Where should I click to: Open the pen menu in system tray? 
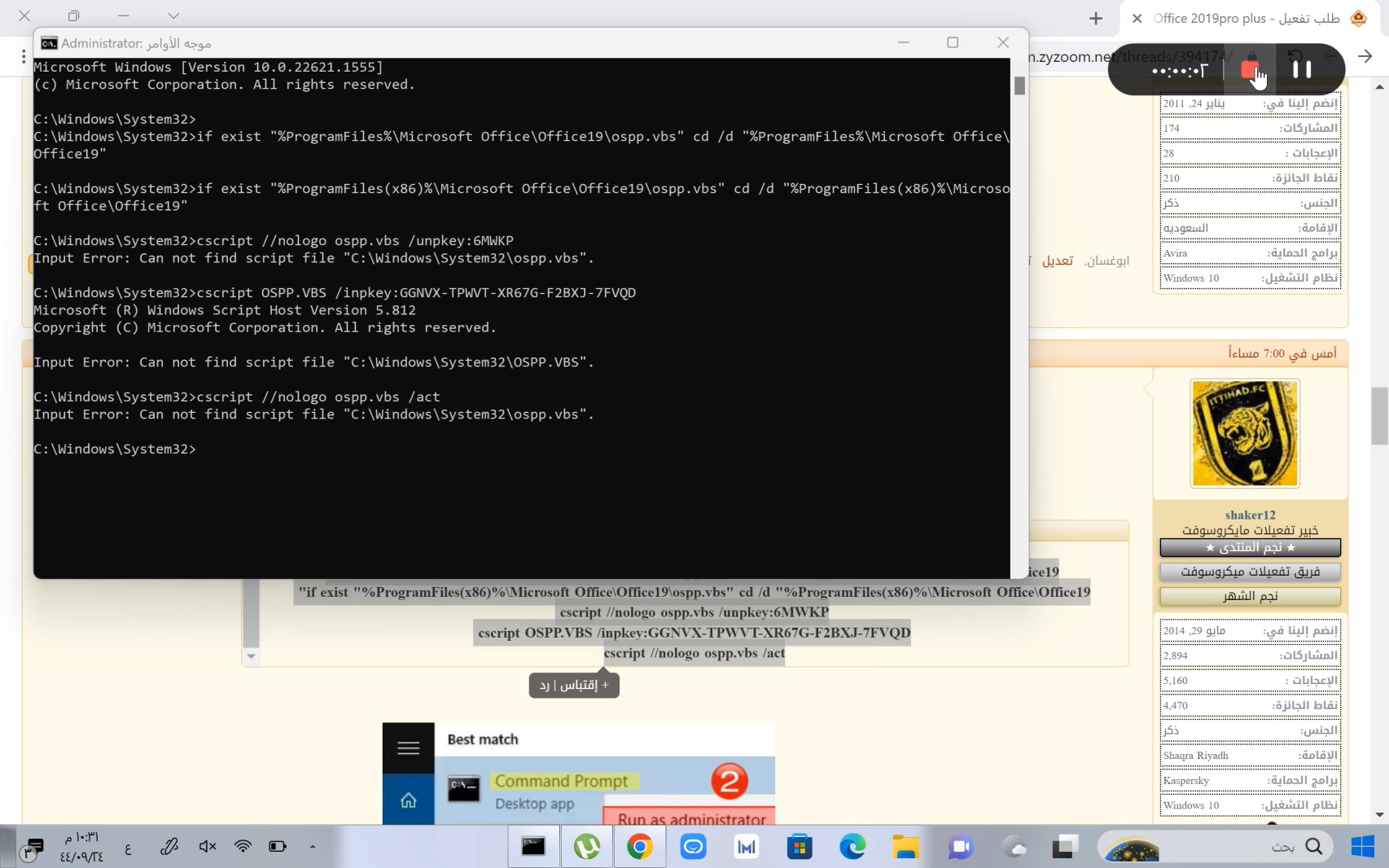(x=169, y=847)
